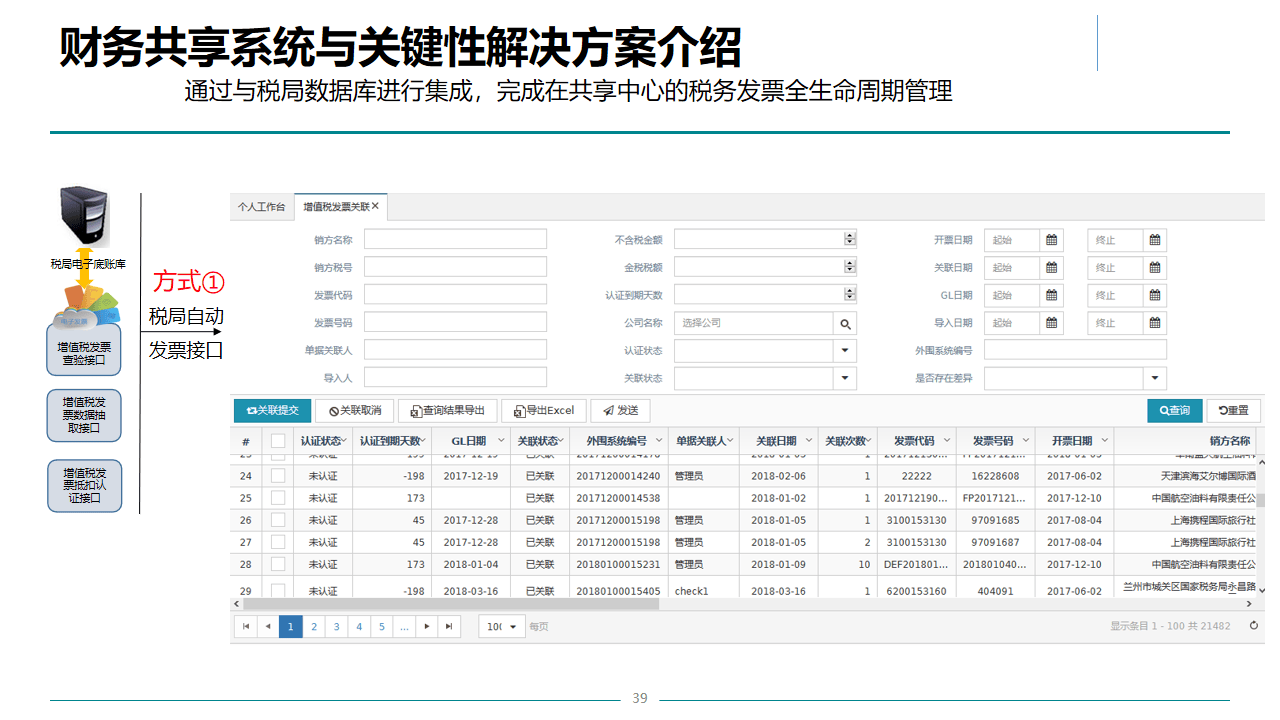Close the 增值税发票关联 tab with X
This screenshot has width=1280, height=720.
(x=375, y=207)
